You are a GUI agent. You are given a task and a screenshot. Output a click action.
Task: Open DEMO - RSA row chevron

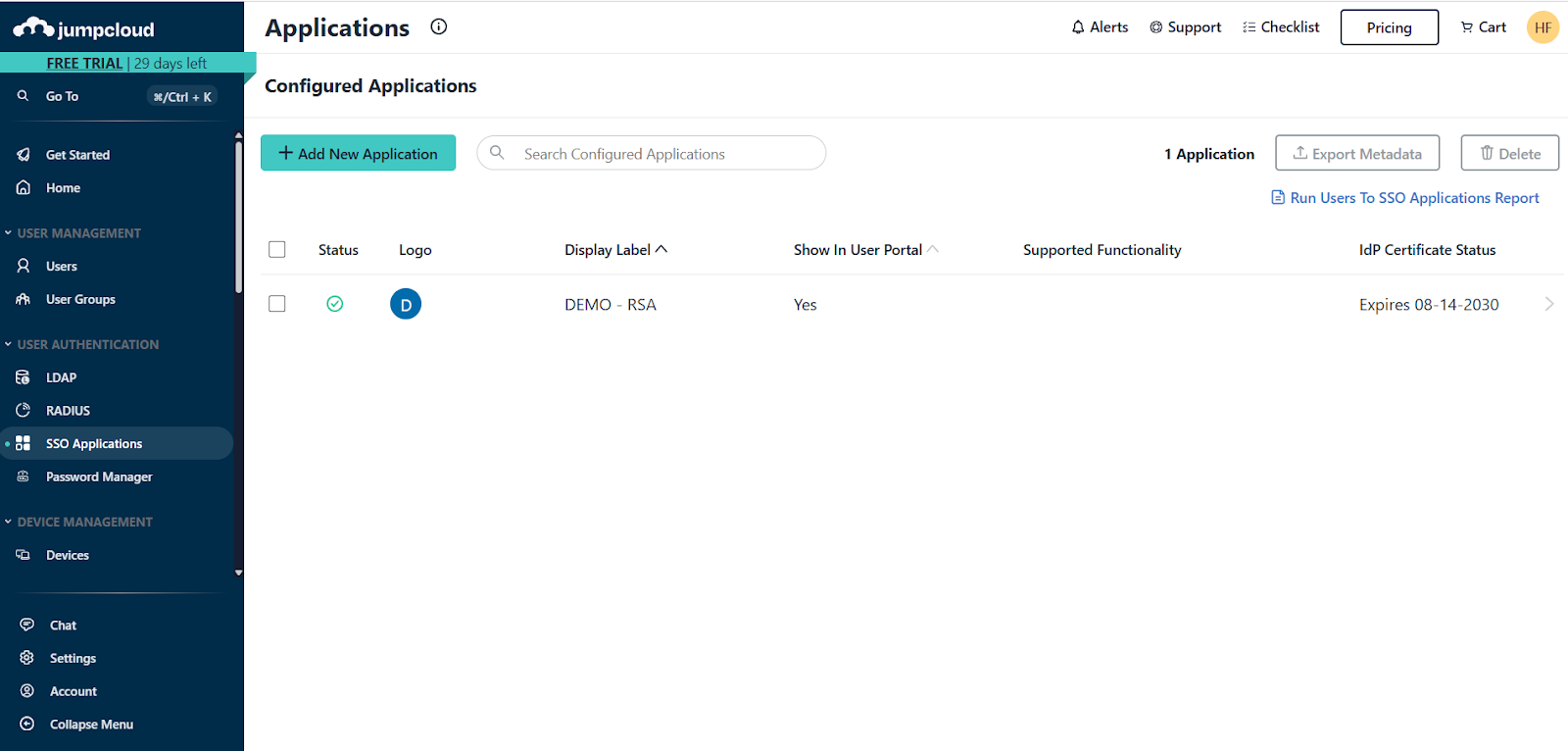pyautogui.click(x=1549, y=304)
